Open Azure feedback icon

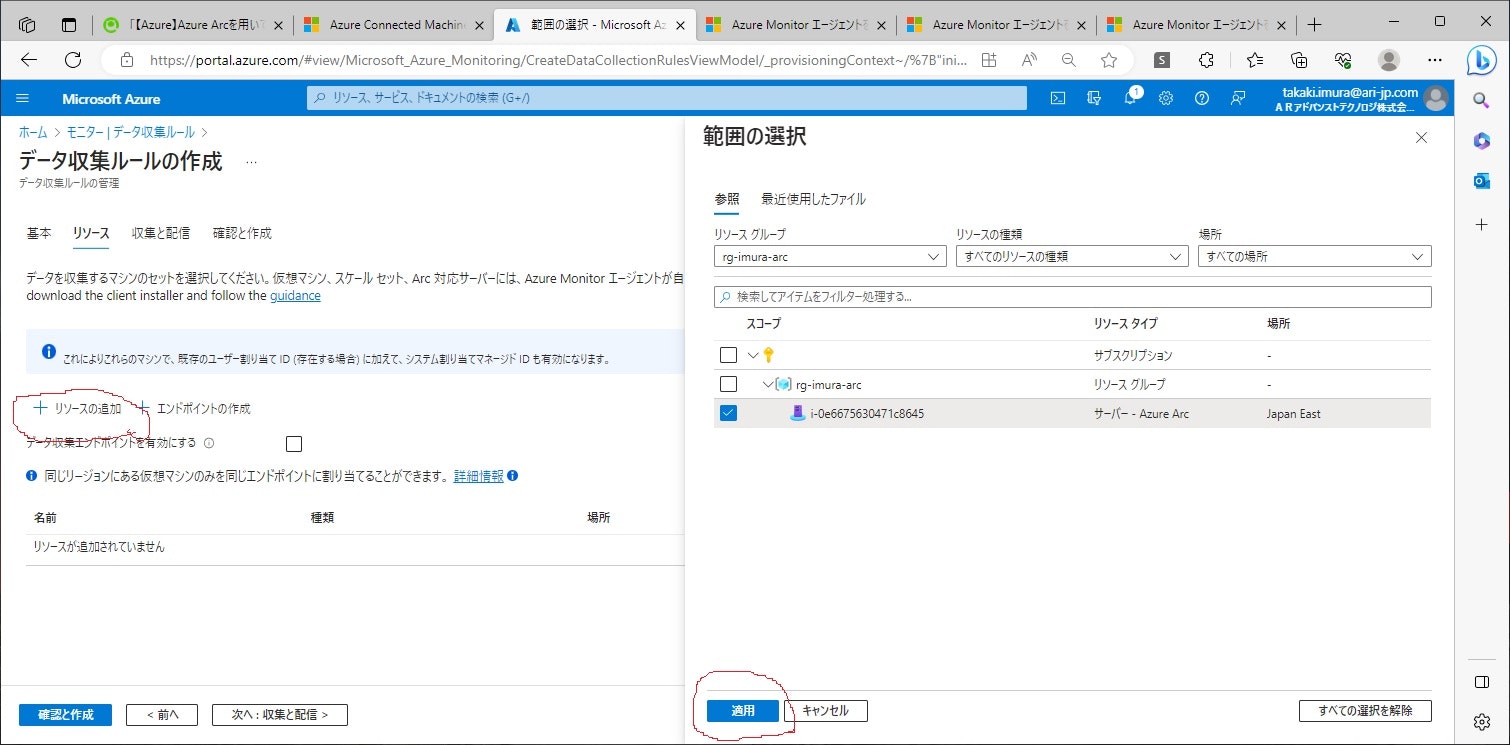click(x=1238, y=98)
